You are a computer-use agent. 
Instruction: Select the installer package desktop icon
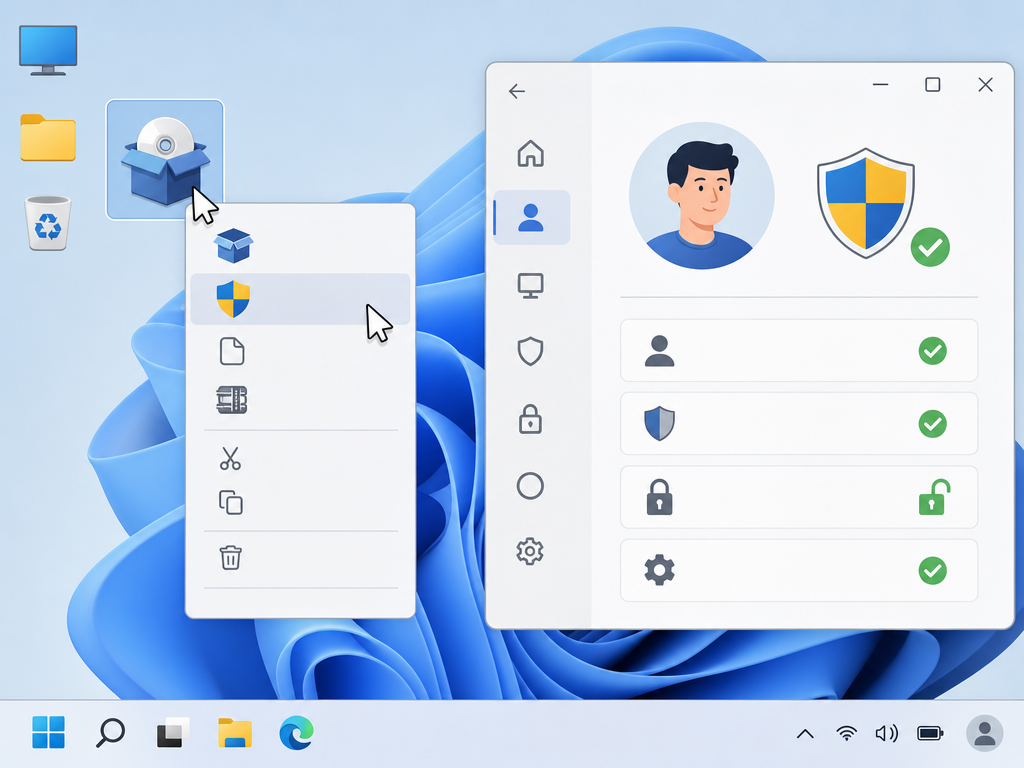point(165,160)
